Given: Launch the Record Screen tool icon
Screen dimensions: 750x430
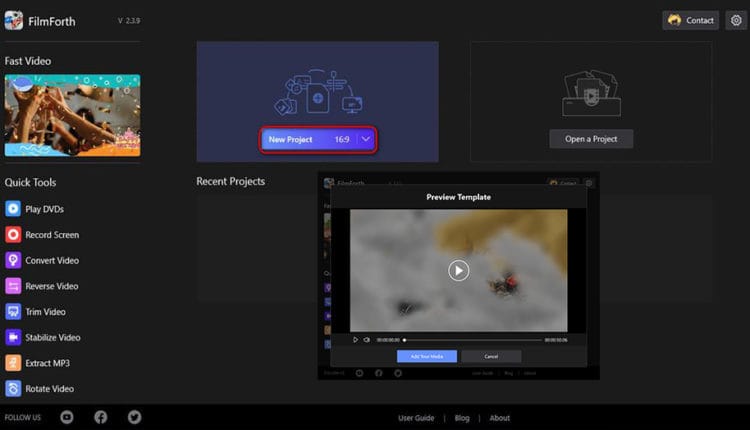Looking at the screenshot, I should [x=13, y=234].
